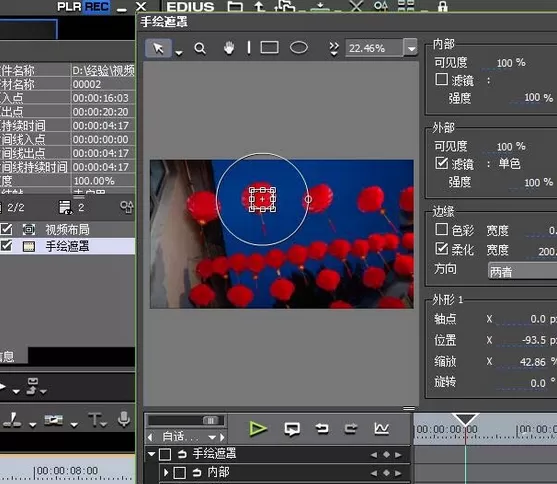Play the mask preview with green play button
Viewport: 557px width, 484px height.
pyautogui.click(x=258, y=429)
